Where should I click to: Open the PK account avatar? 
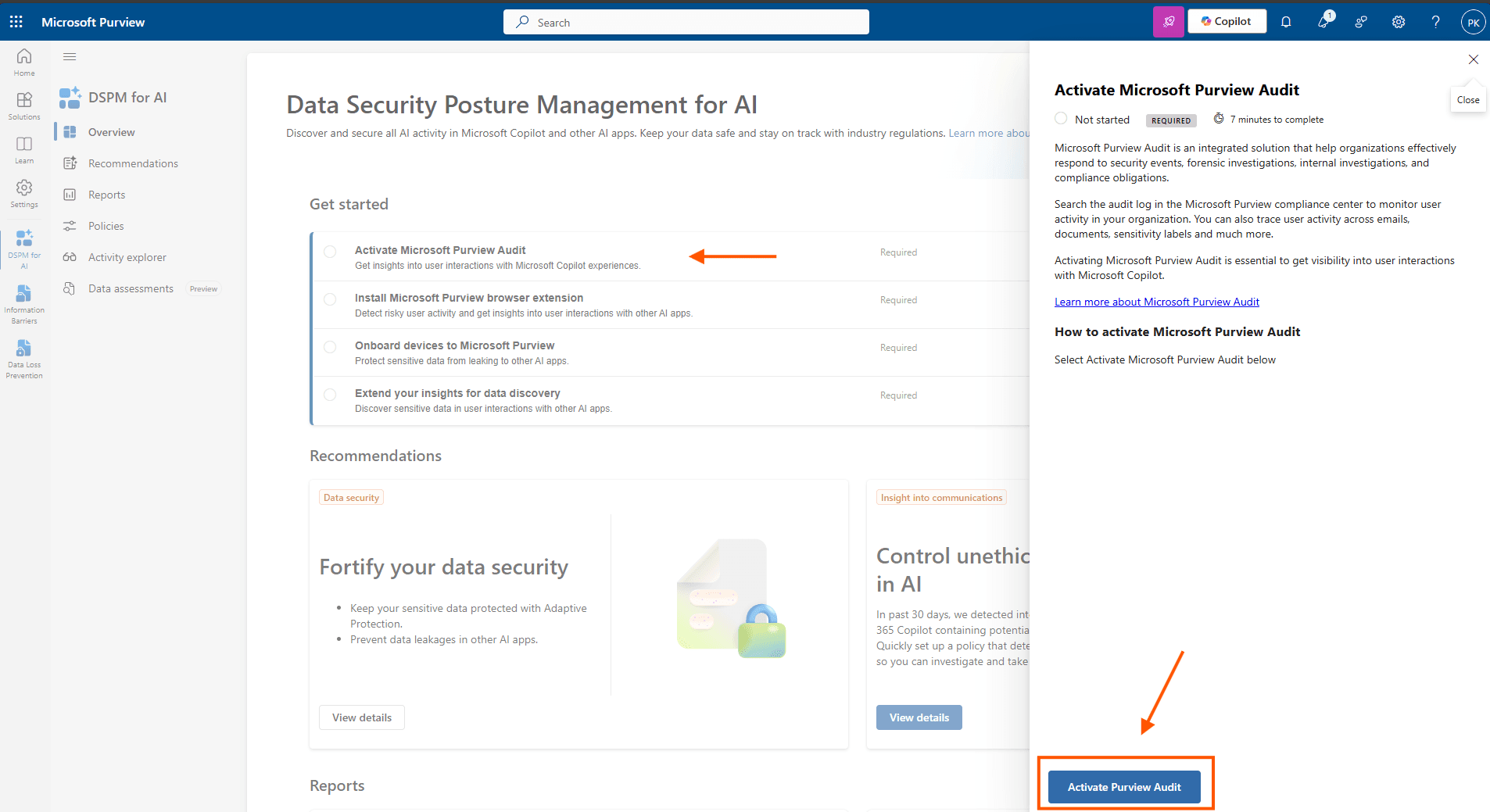pos(1473,22)
